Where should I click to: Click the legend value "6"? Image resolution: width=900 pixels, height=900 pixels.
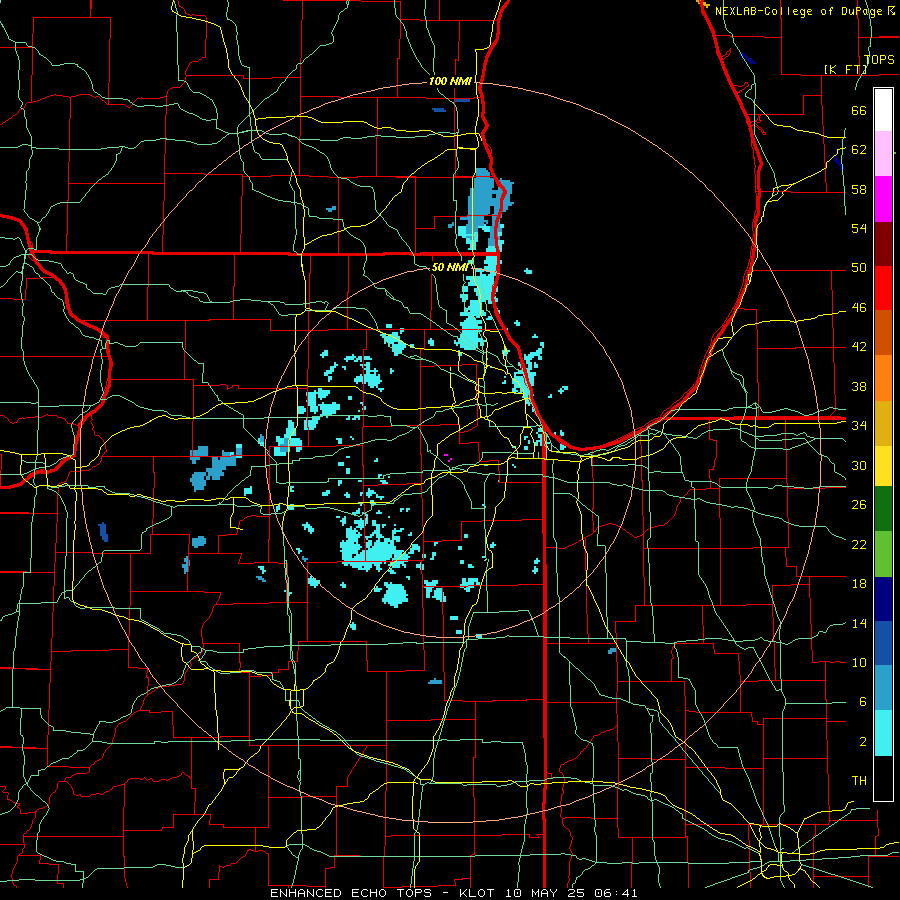(862, 701)
